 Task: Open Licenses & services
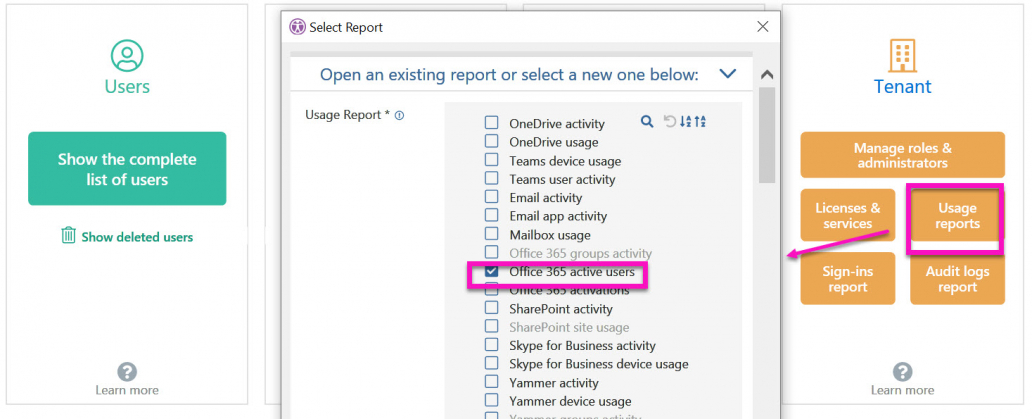(848, 216)
